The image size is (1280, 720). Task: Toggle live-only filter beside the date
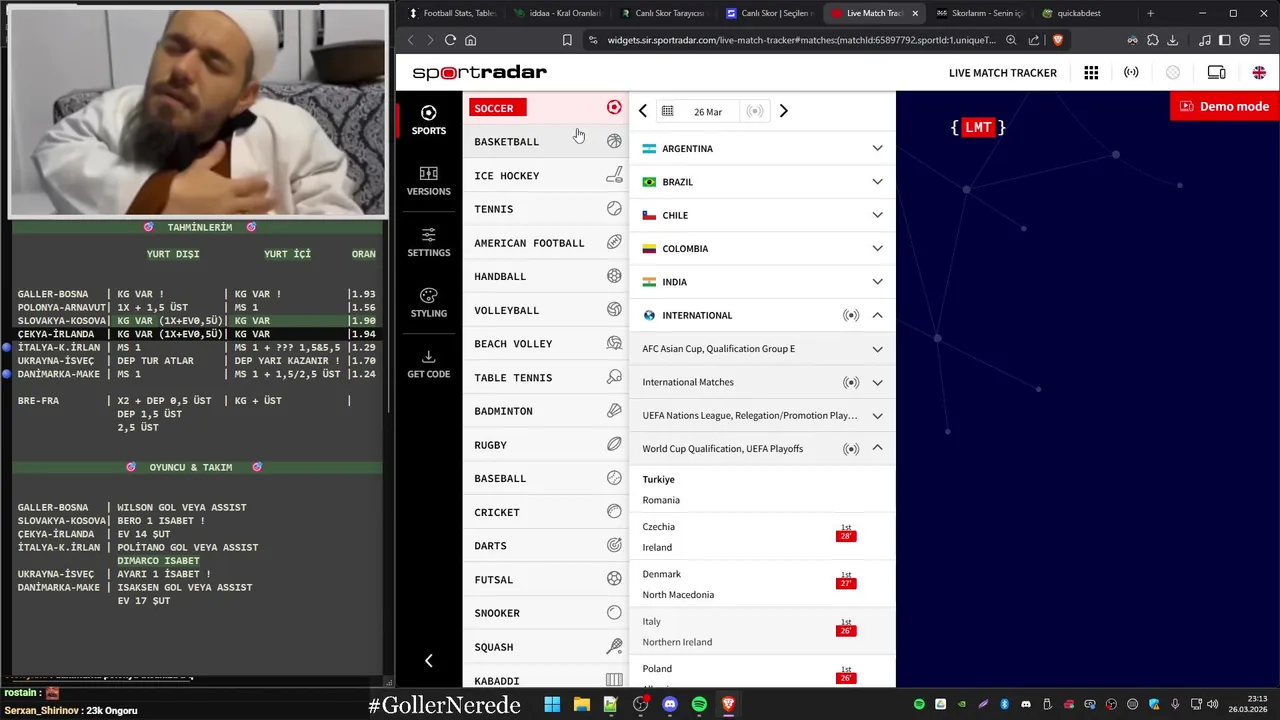click(x=755, y=111)
